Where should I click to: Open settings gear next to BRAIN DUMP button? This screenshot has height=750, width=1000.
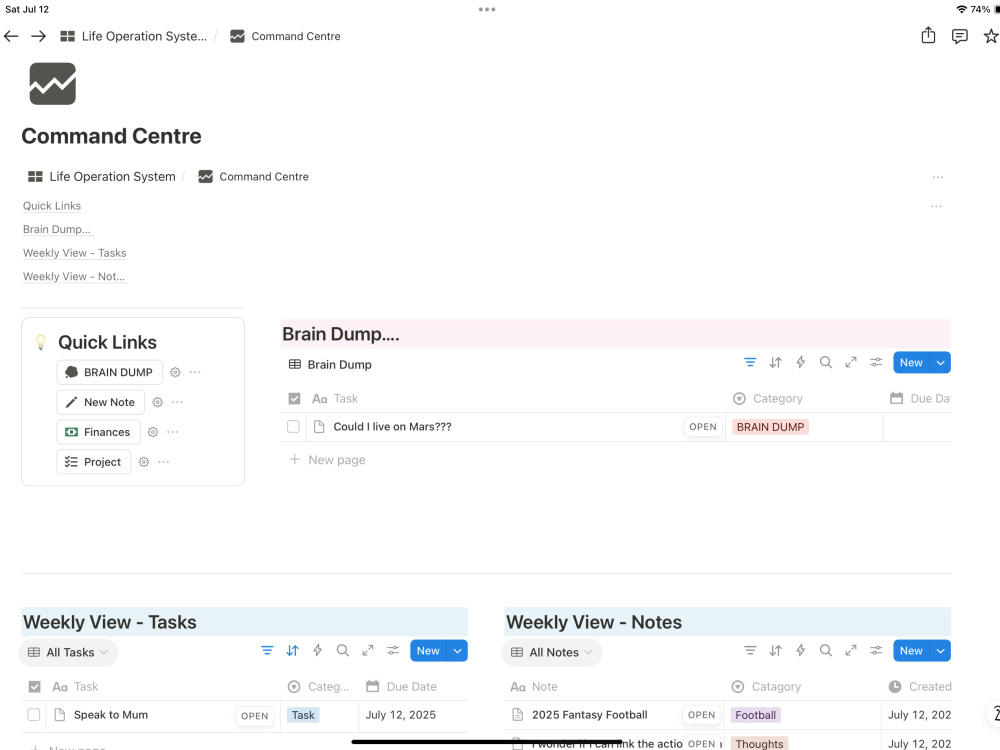[x=175, y=372]
